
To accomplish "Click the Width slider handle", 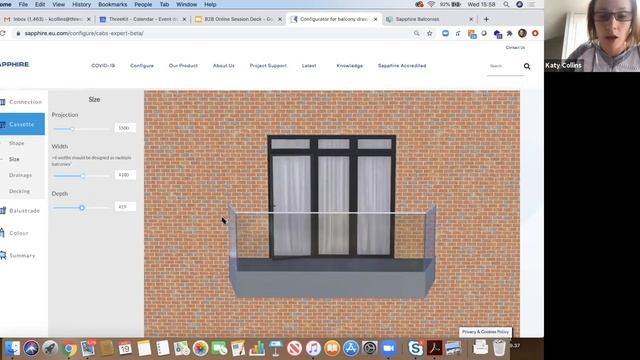I will [83, 176].
